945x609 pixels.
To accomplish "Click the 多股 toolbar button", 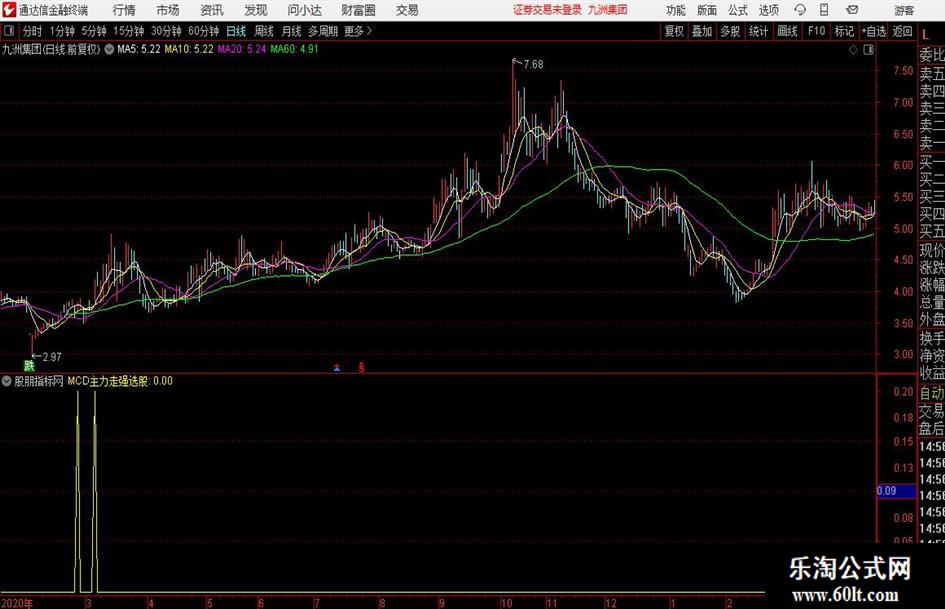I will tap(730, 31).
